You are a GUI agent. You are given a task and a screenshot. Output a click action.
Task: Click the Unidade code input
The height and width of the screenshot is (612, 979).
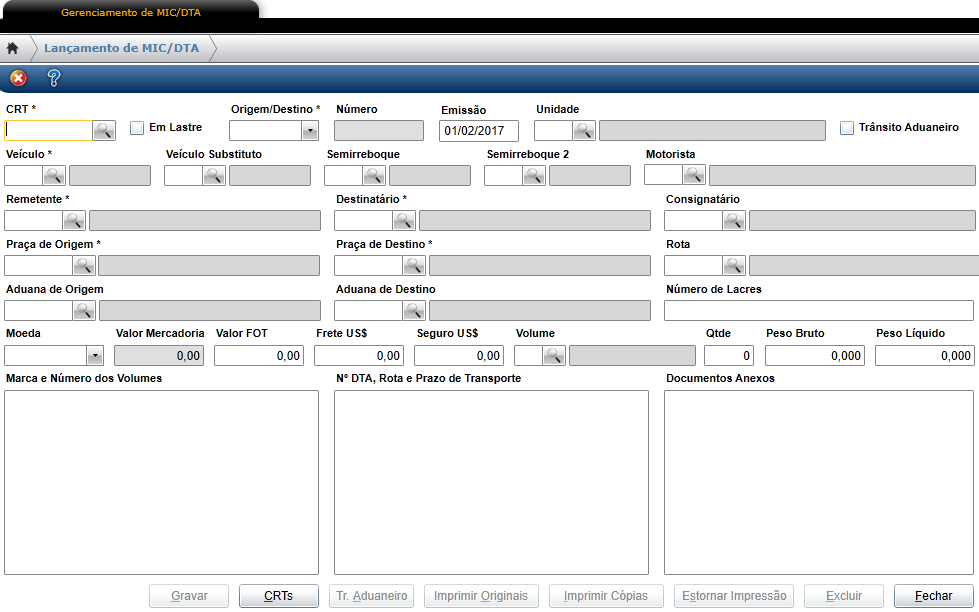coord(554,131)
